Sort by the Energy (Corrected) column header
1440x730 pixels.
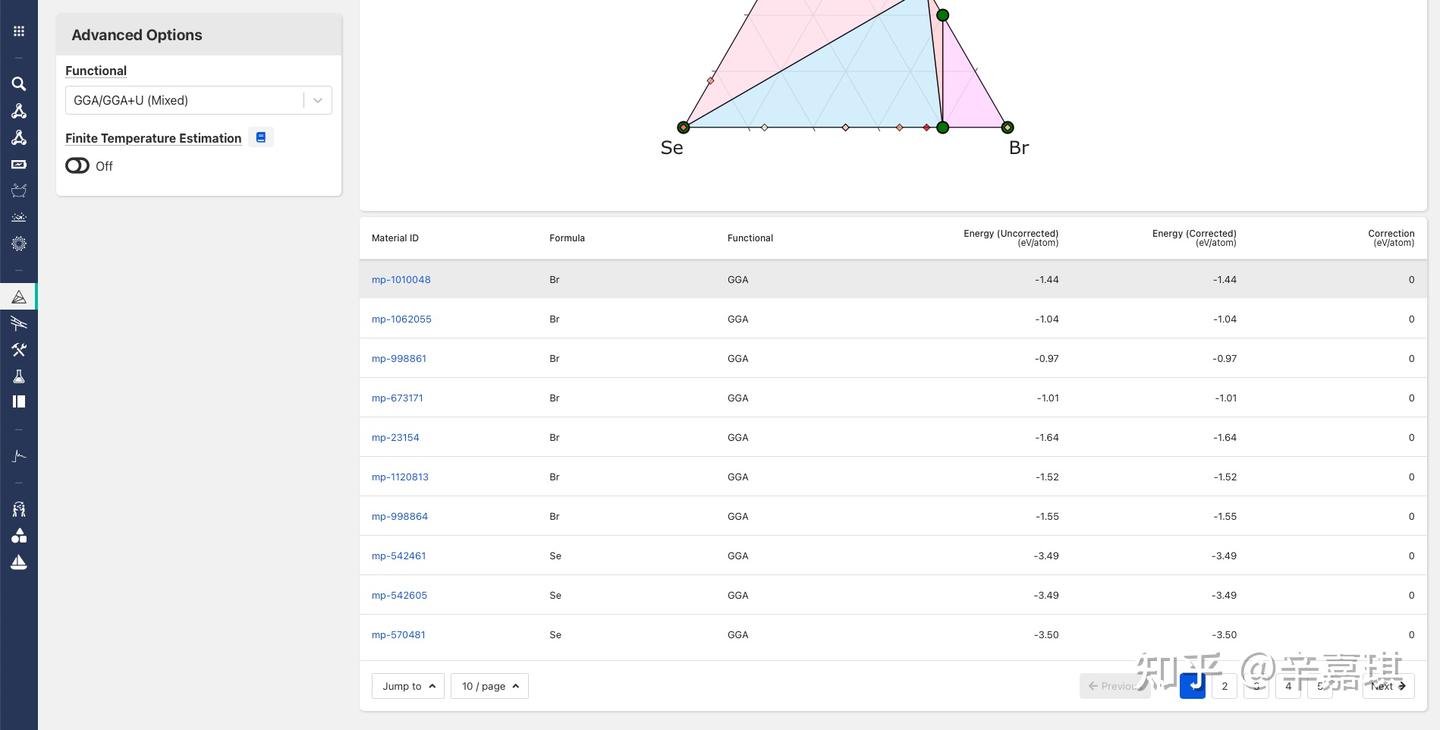pyautogui.click(x=1194, y=238)
